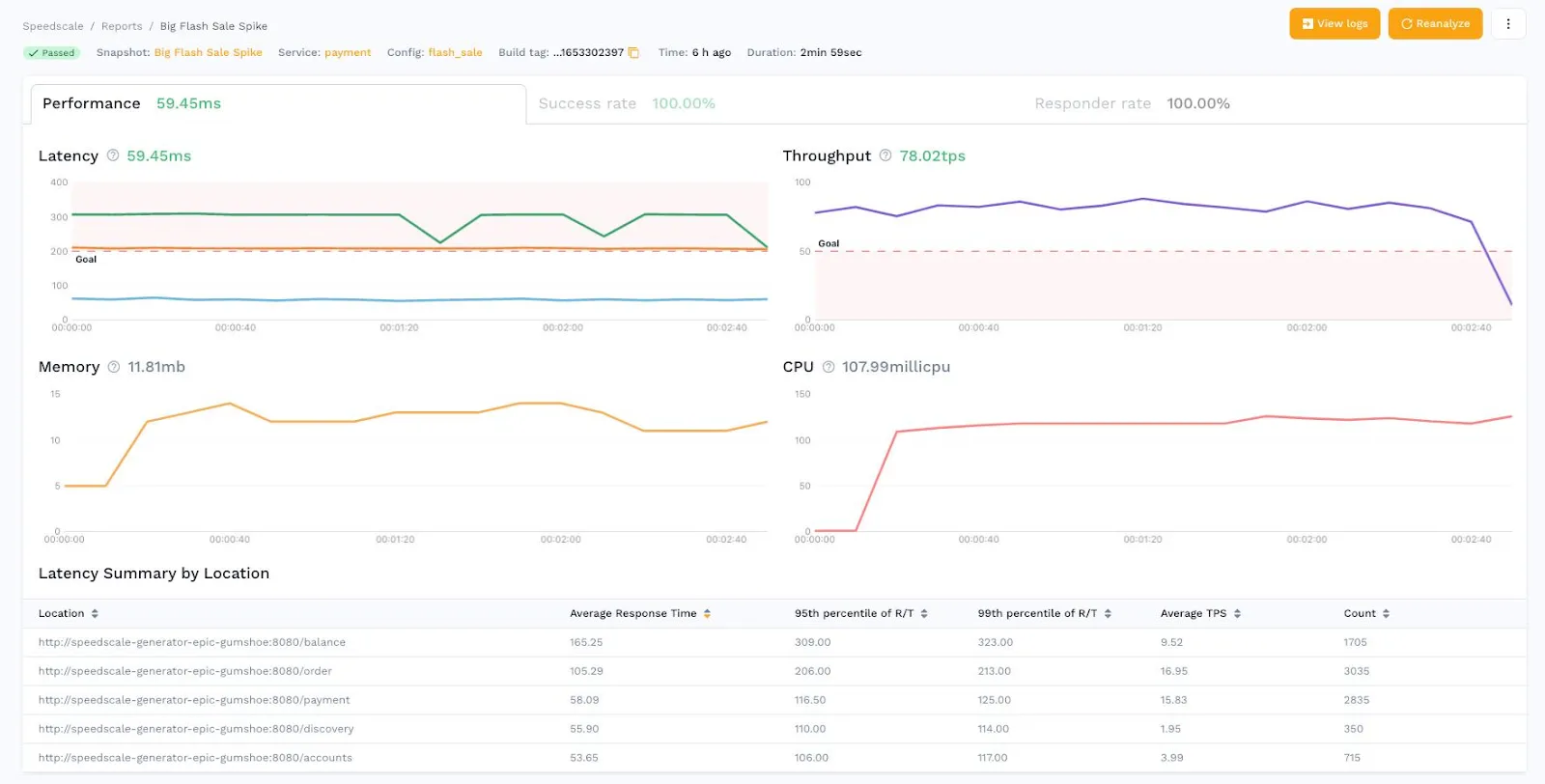Viewport: 1545px width, 784px height.
Task: Sort table by Location column arrows
Action: (x=95, y=614)
